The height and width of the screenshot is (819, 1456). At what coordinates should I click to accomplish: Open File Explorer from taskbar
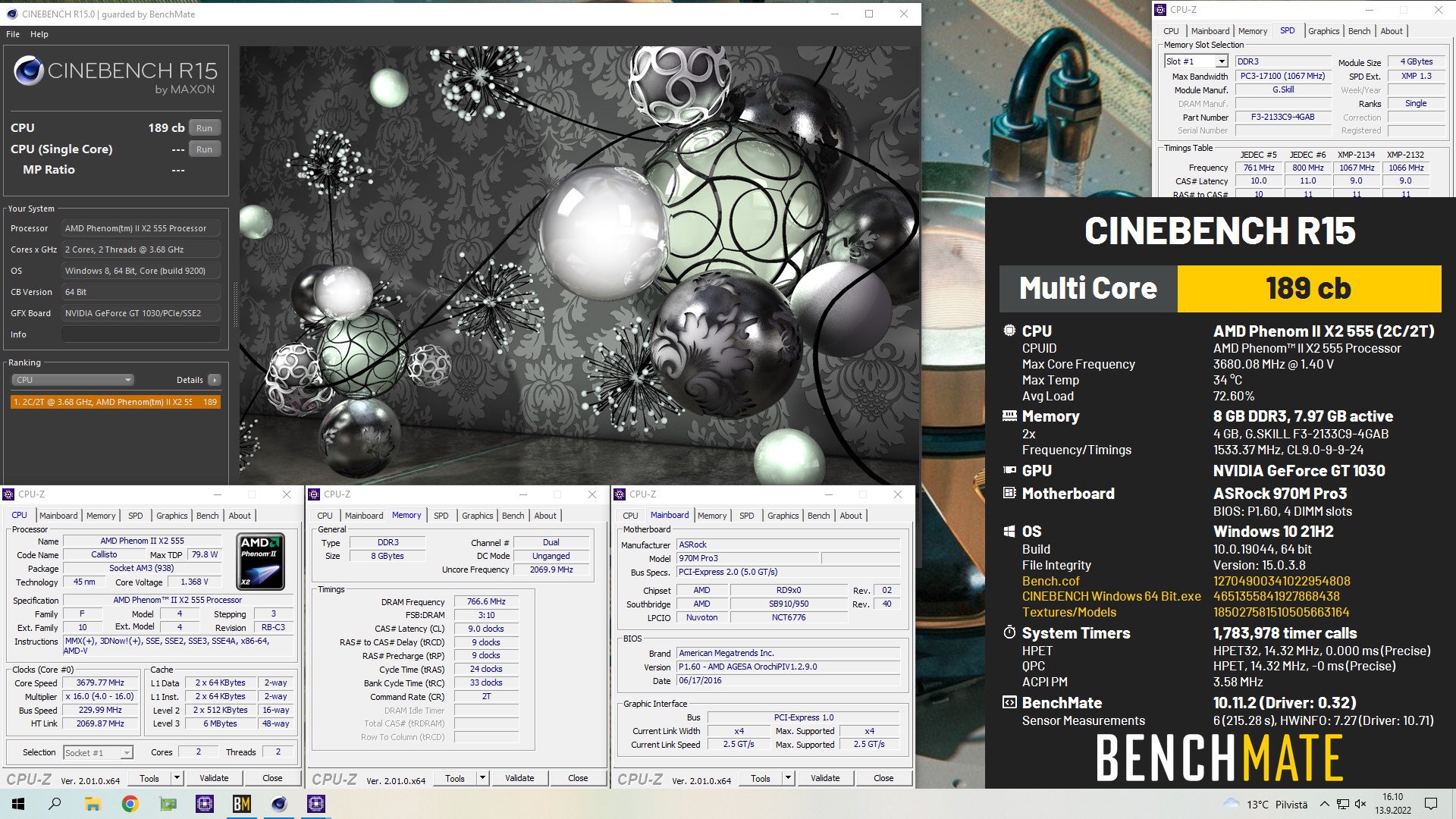coord(92,804)
